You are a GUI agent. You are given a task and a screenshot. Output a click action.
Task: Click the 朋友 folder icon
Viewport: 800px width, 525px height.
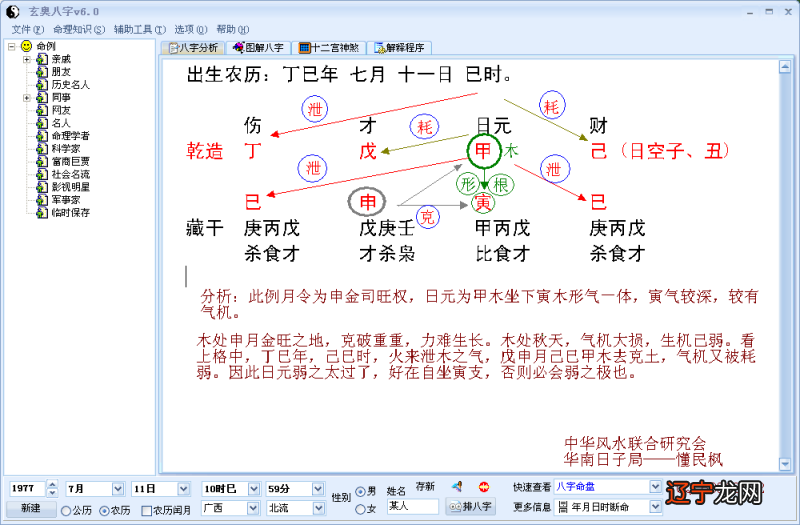pos(42,72)
